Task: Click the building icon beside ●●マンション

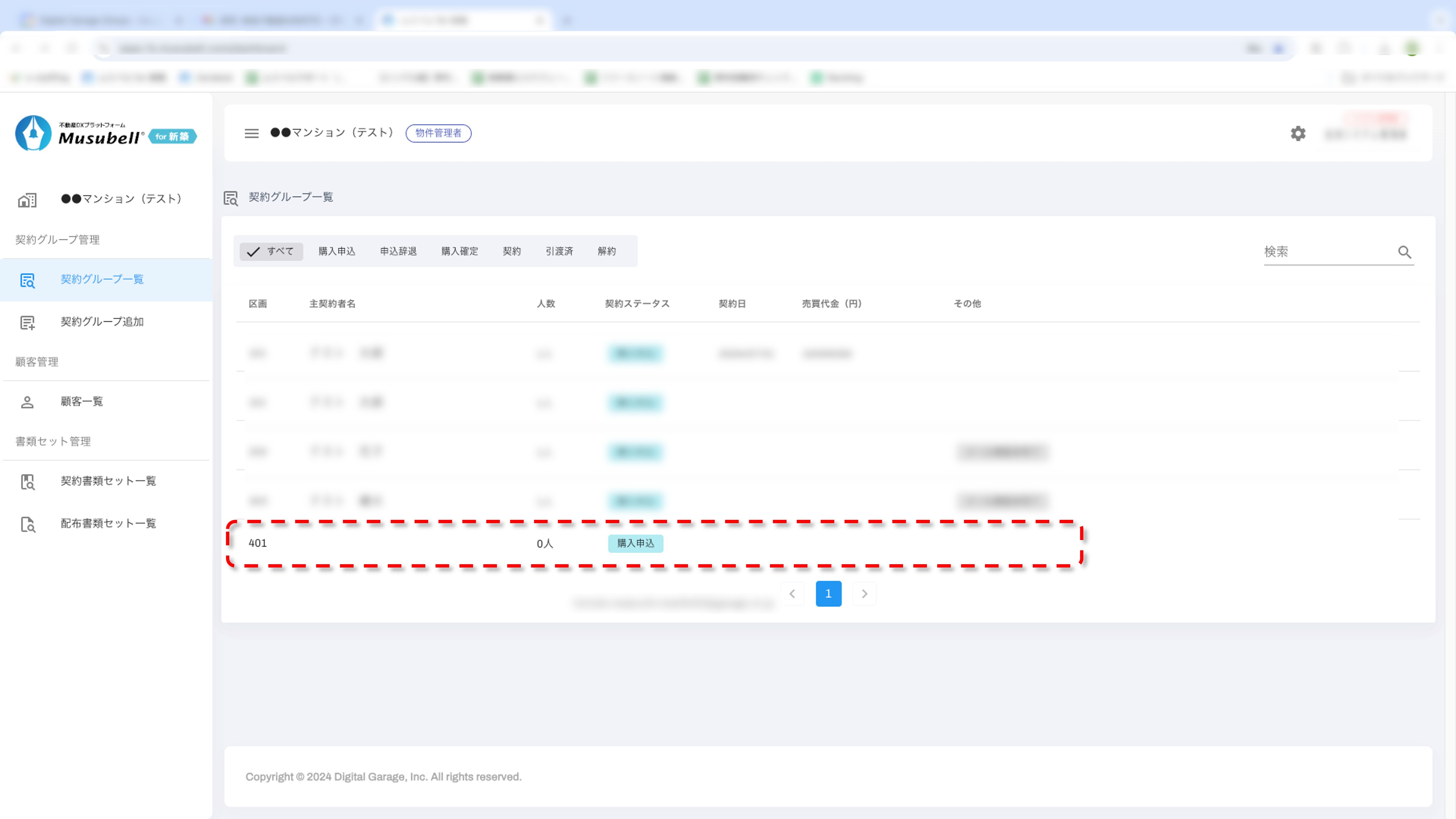Action: pos(27,200)
